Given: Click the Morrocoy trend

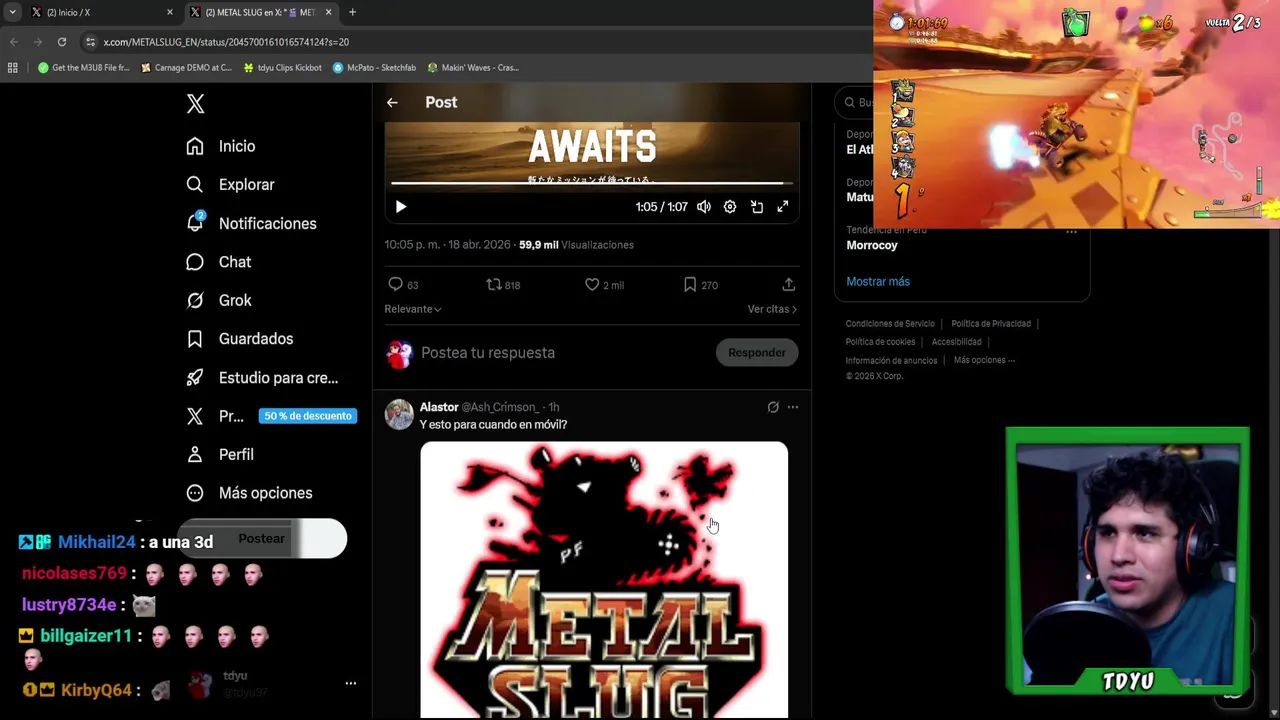Looking at the screenshot, I should tap(872, 245).
